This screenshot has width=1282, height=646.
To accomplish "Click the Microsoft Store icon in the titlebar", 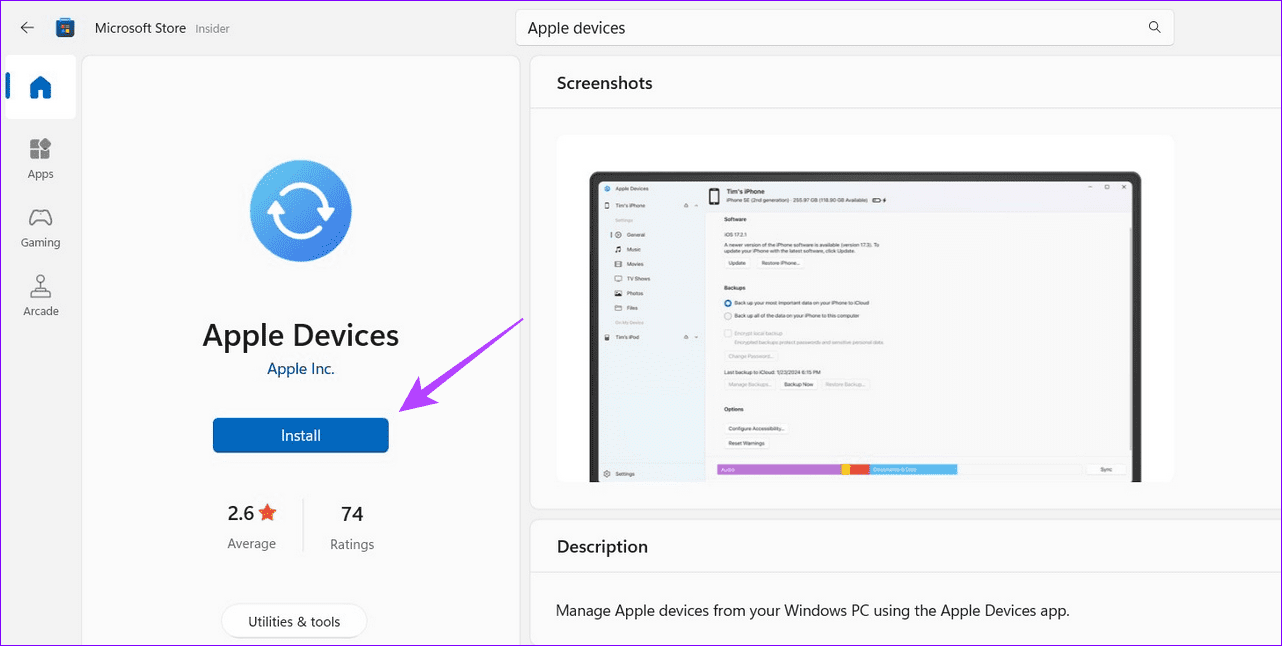I will [x=64, y=27].
